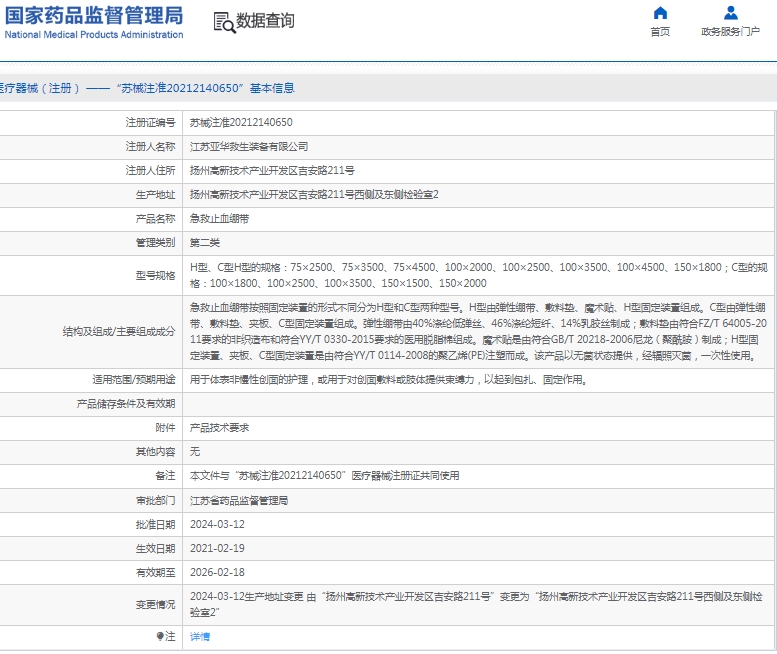Screen dimensions: 777x654
Task: Click the 政务服务门户 text link
Action: (x=730, y=32)
